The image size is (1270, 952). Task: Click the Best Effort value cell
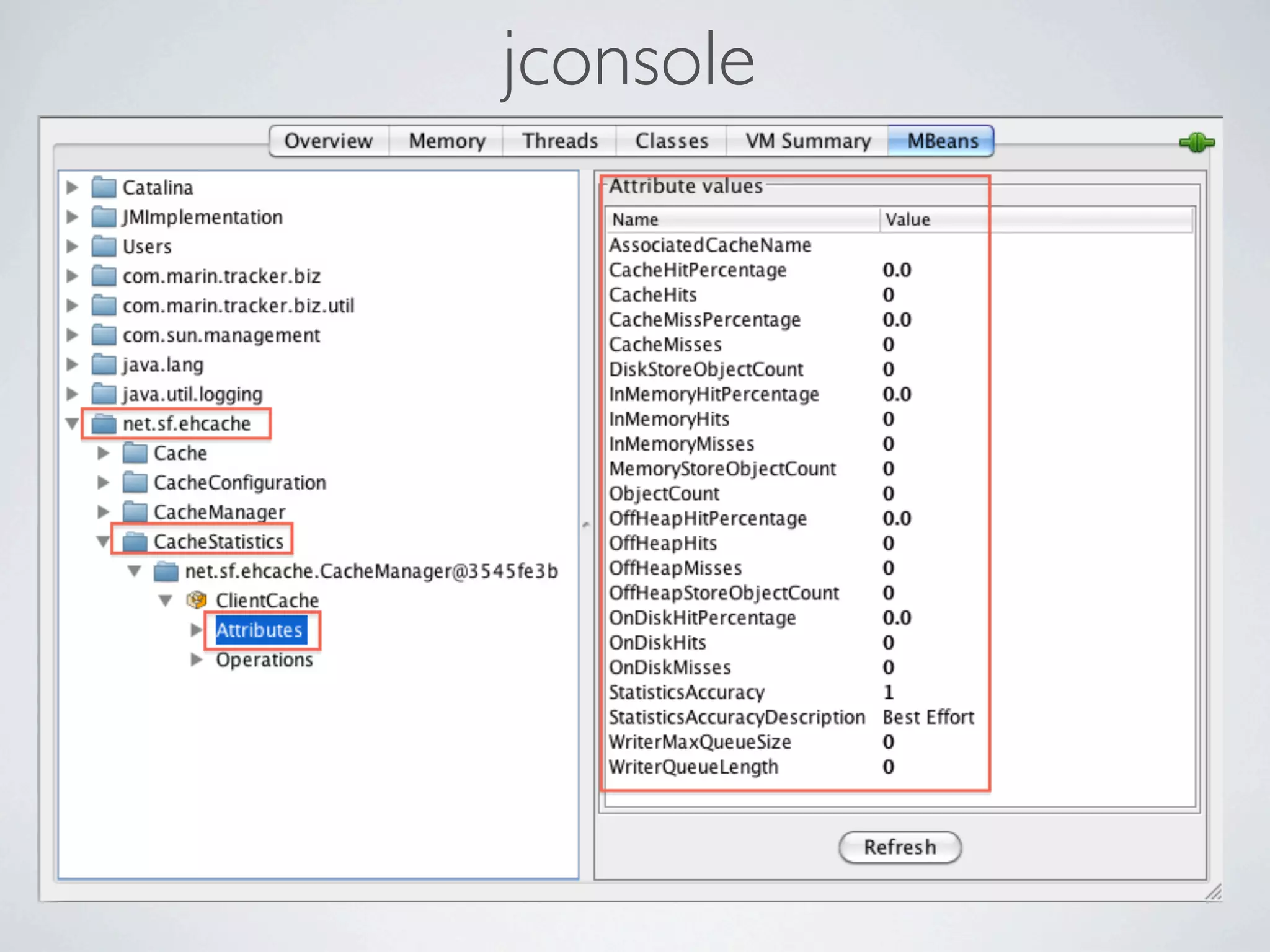click(x=928, y=717)
